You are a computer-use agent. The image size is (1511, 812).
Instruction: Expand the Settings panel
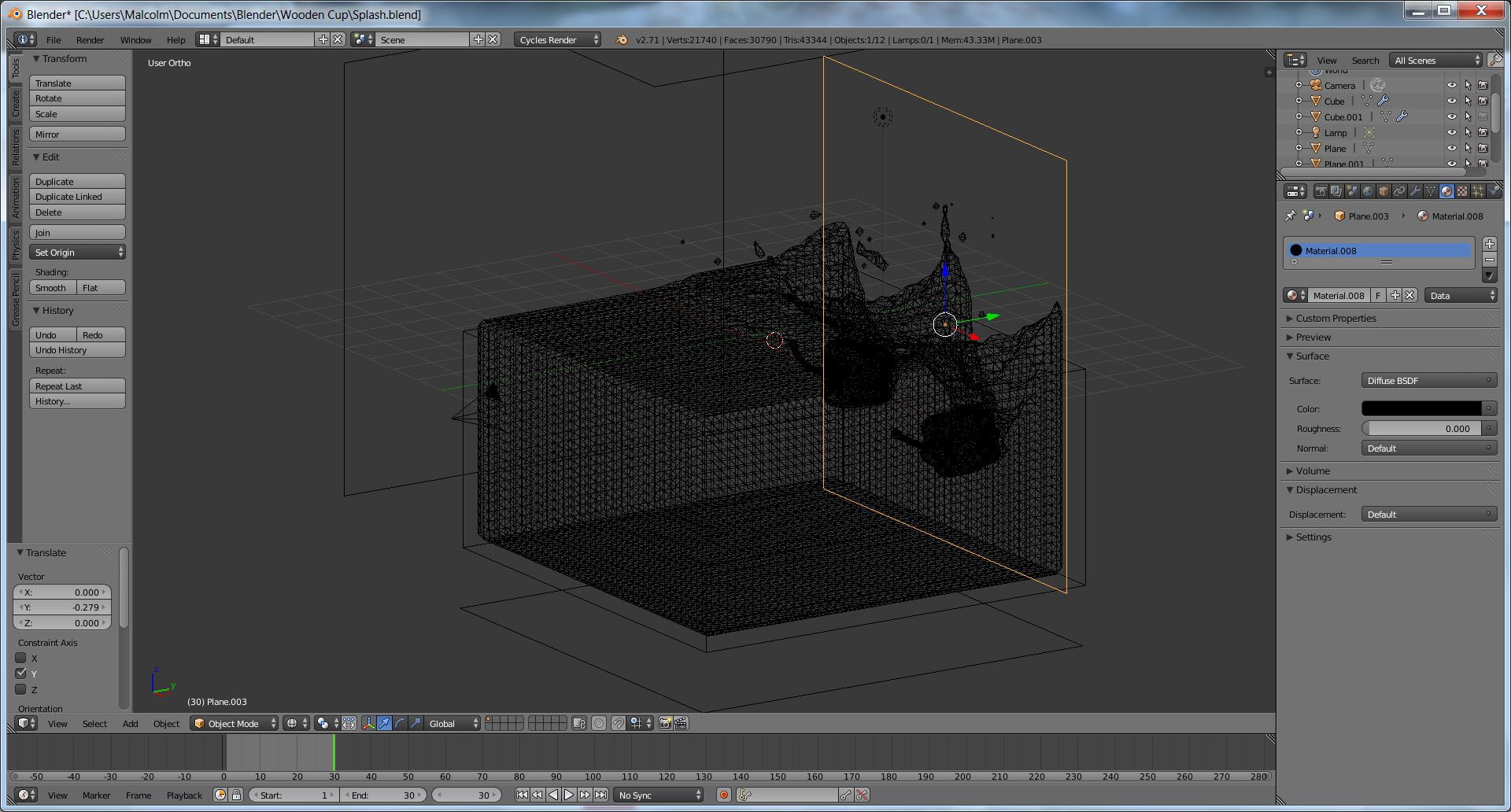tap(1313, 537)
